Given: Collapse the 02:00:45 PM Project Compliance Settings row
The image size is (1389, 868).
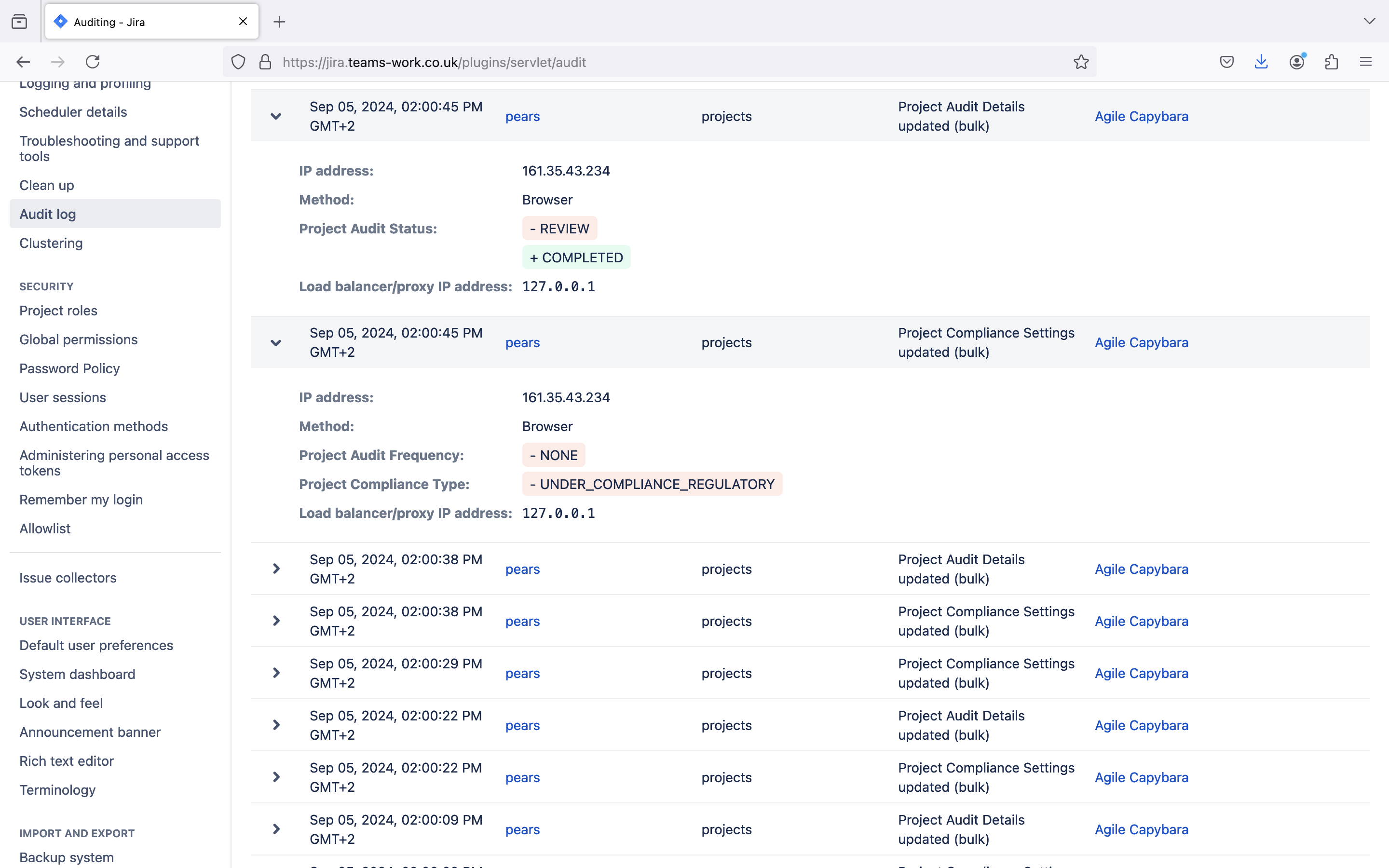Looking at the screenshot, I should click(x=276, y=343).
